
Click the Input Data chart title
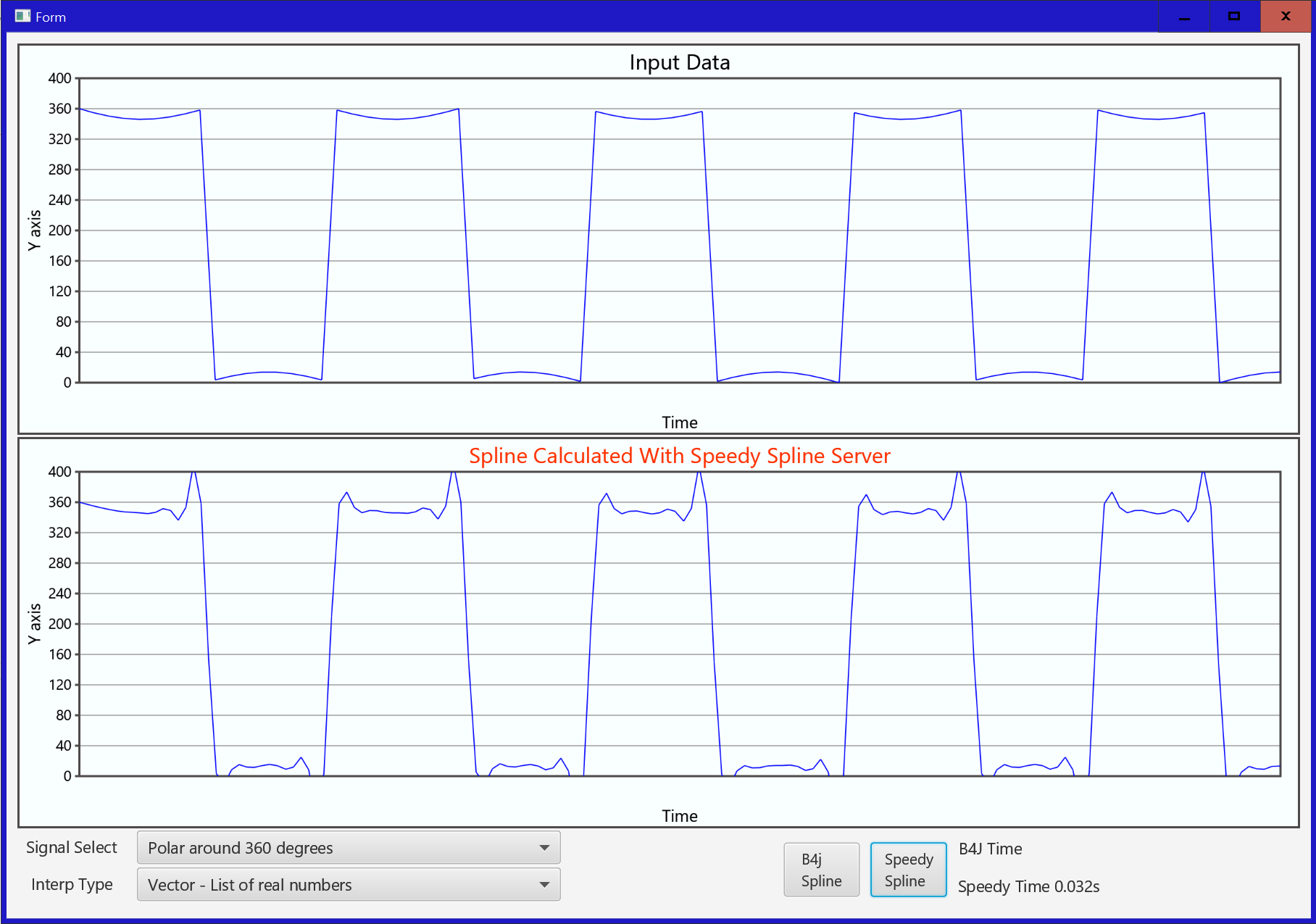[680, 62]
